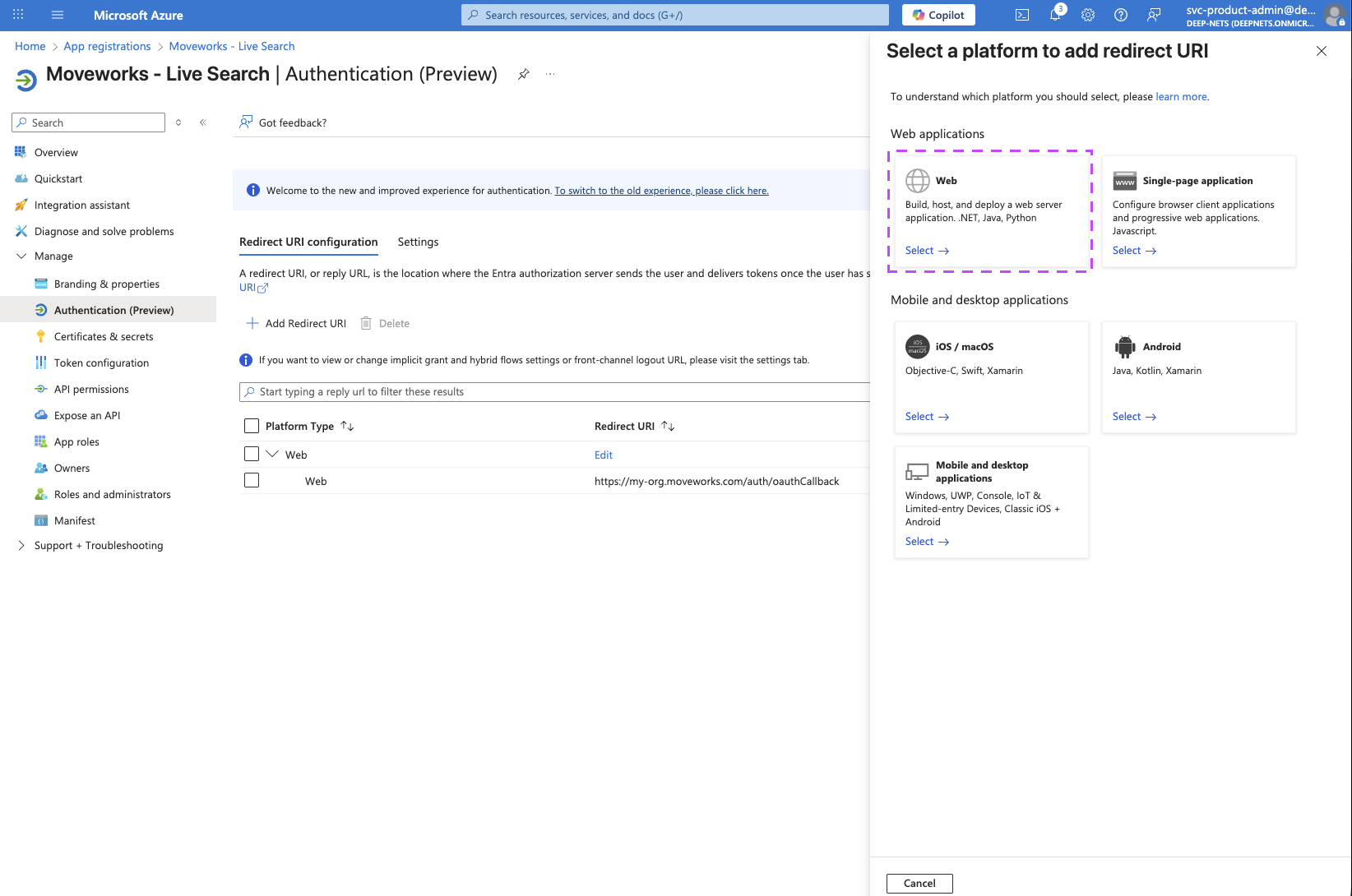Open the Help question mark icon
The image size is (1352, 896).
pos(1121,15)
